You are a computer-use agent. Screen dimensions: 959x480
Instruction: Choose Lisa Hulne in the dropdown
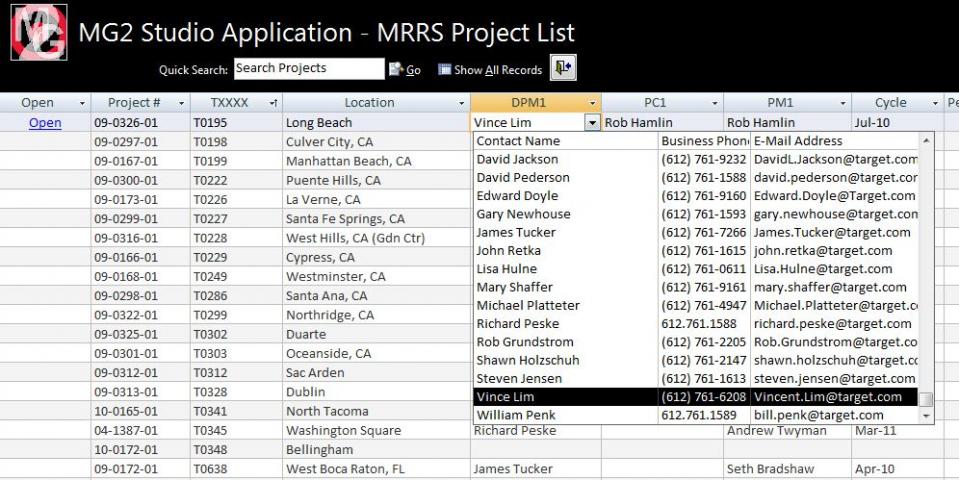click(x=696, y=269)
